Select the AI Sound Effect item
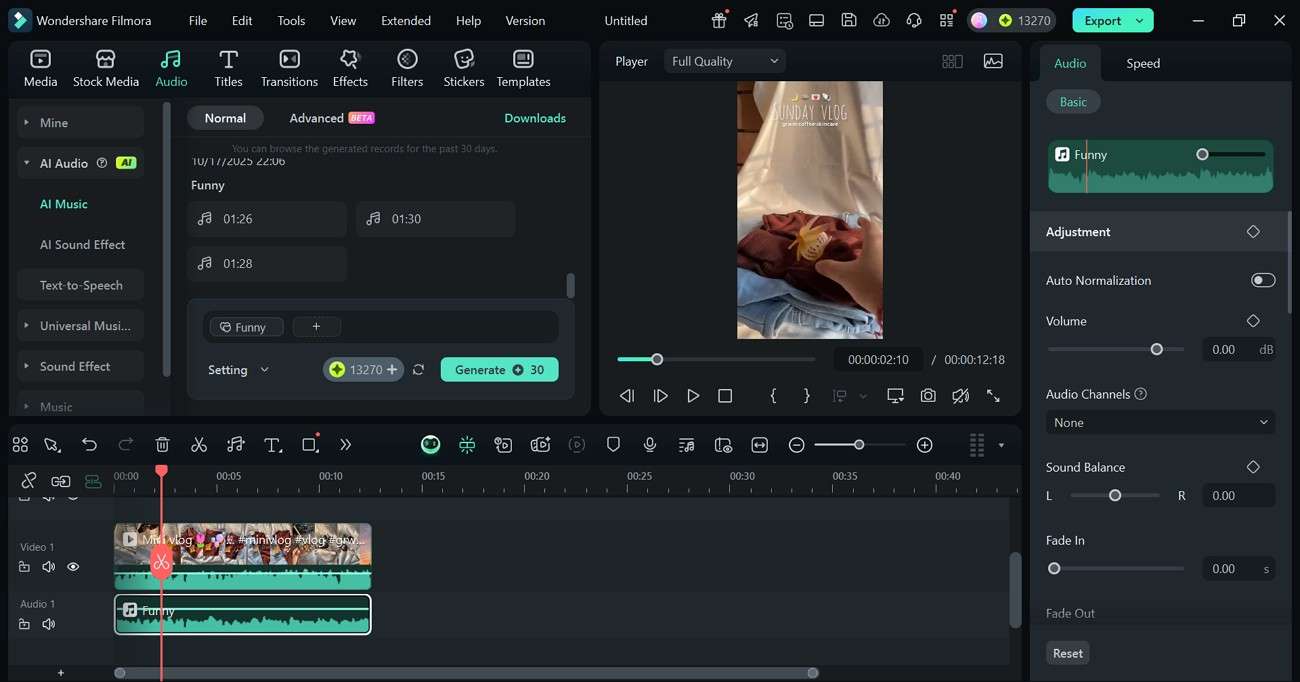 pyautogui.click(x=82, y=245)
